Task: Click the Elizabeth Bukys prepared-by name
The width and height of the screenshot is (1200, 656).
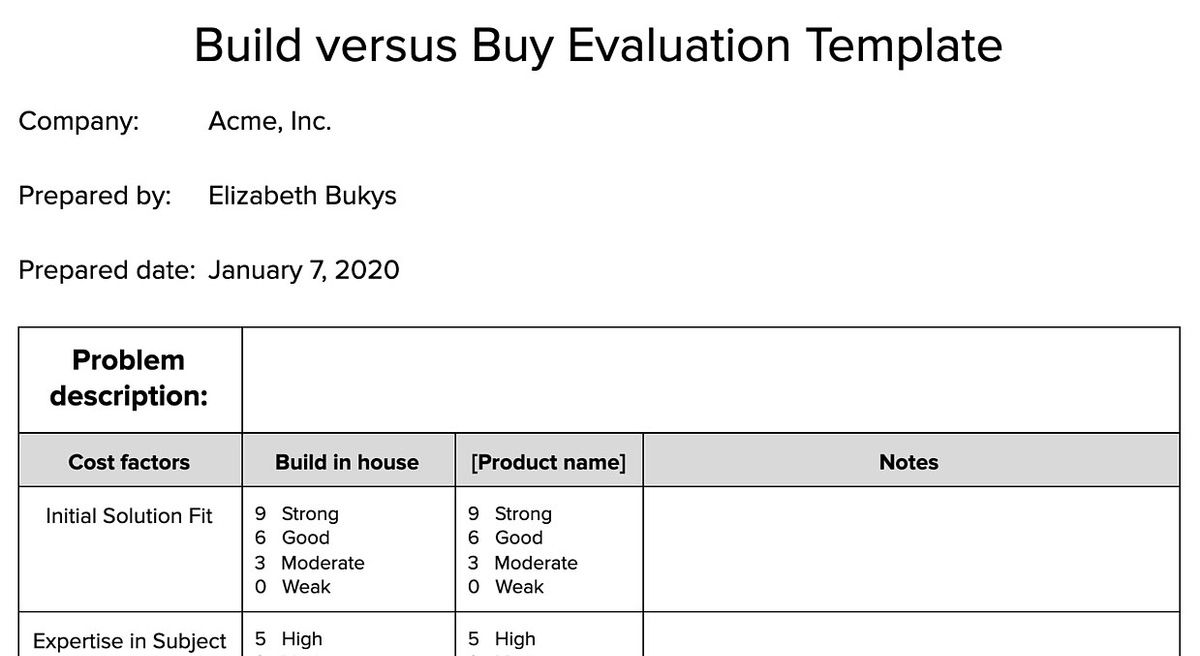Action: coord(302,195)
